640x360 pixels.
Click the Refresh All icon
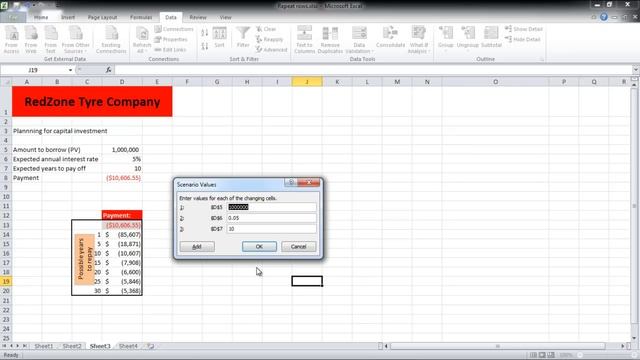click(142, 39)
